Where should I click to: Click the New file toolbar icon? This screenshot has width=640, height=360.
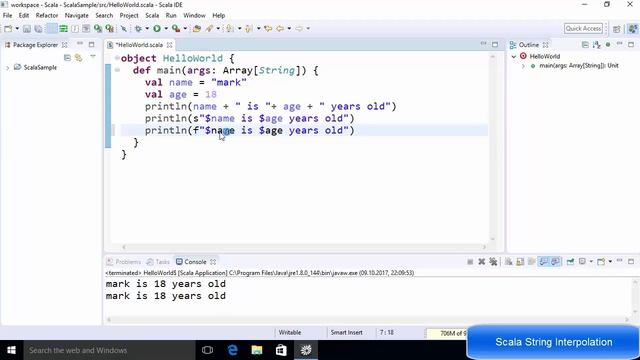[8, 29]
